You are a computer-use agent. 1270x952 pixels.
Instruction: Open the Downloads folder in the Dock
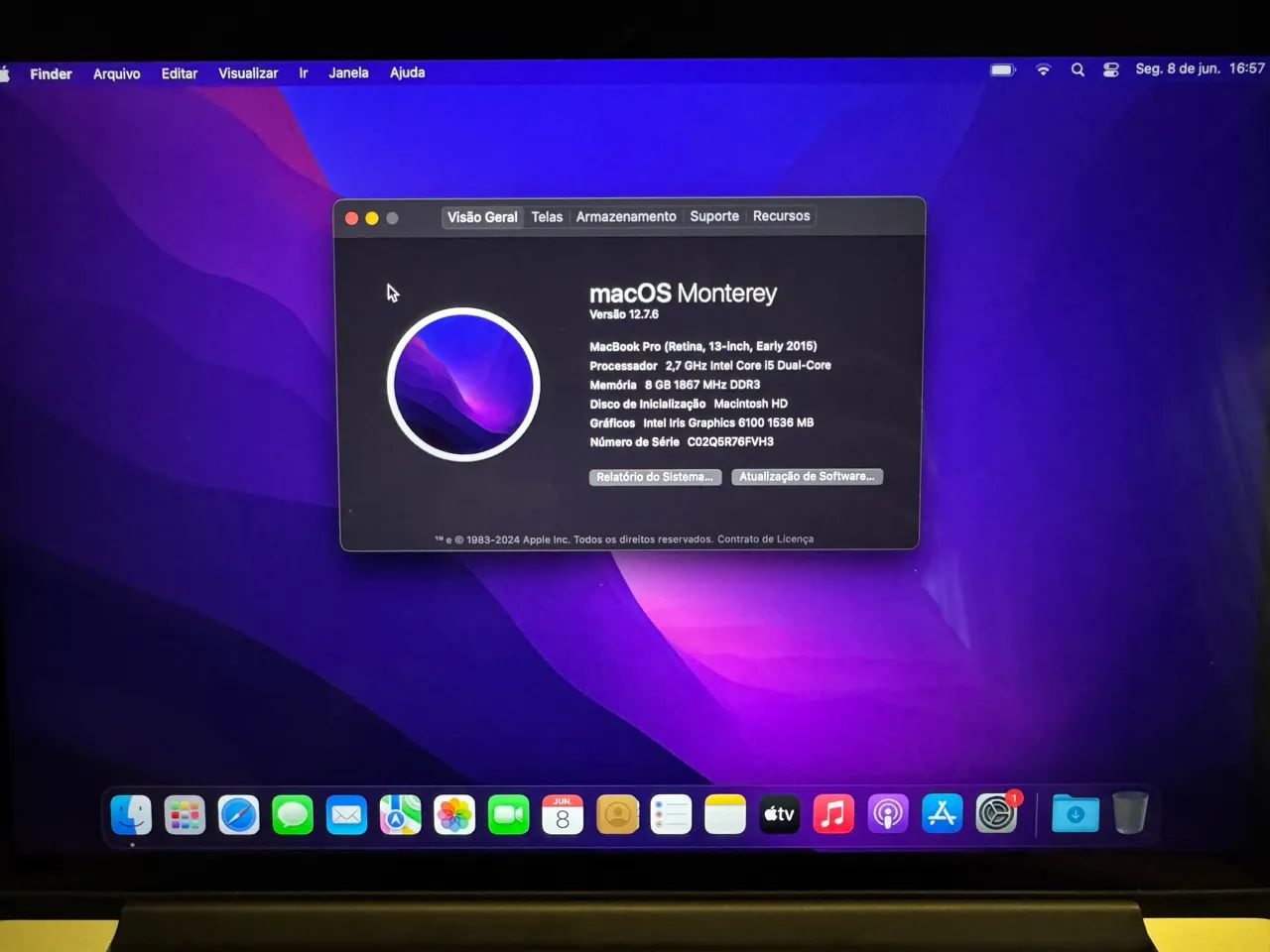point(1076,814)
